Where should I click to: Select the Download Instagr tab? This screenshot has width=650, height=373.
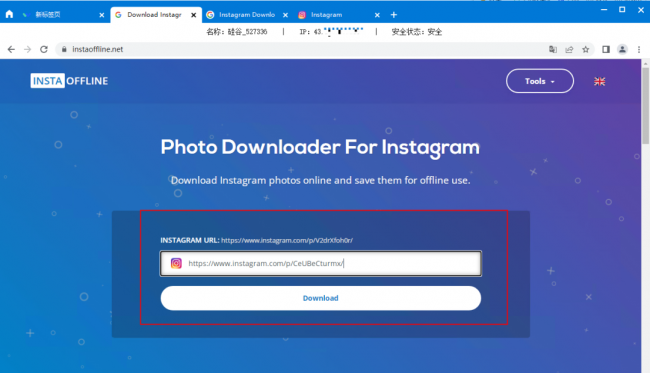(x=156, y=15)
